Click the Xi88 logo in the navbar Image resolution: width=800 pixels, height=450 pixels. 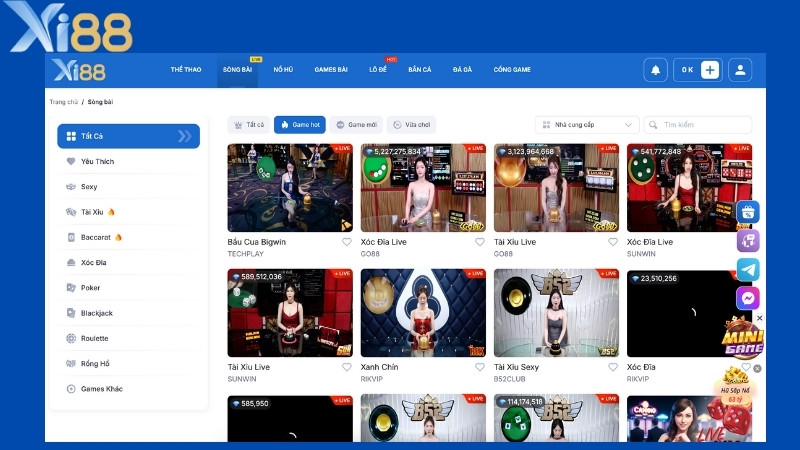pyautogui.click(x=80, y=70)
